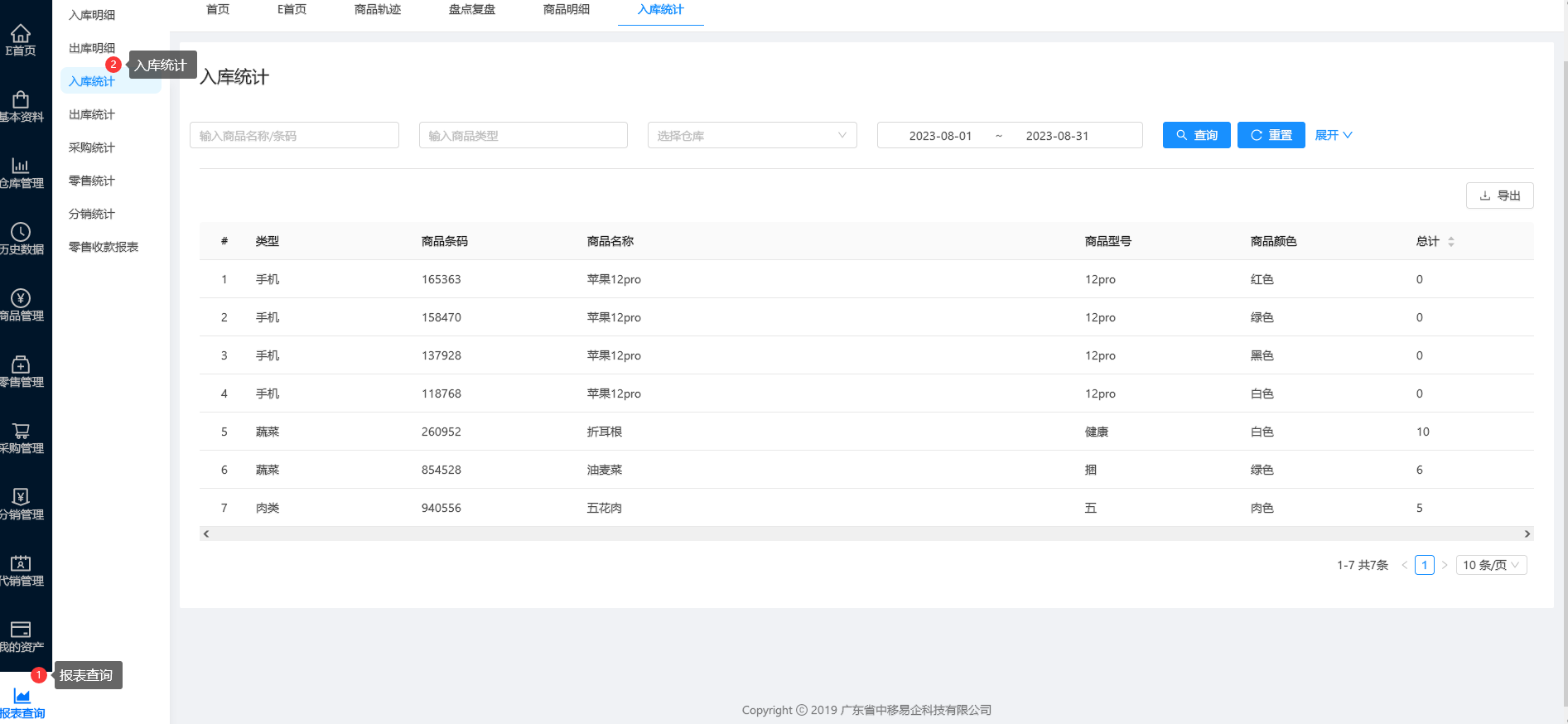Screen dimensions: 1568x724
Task: Select barcode cell 165363
Action: click(441, 279)
